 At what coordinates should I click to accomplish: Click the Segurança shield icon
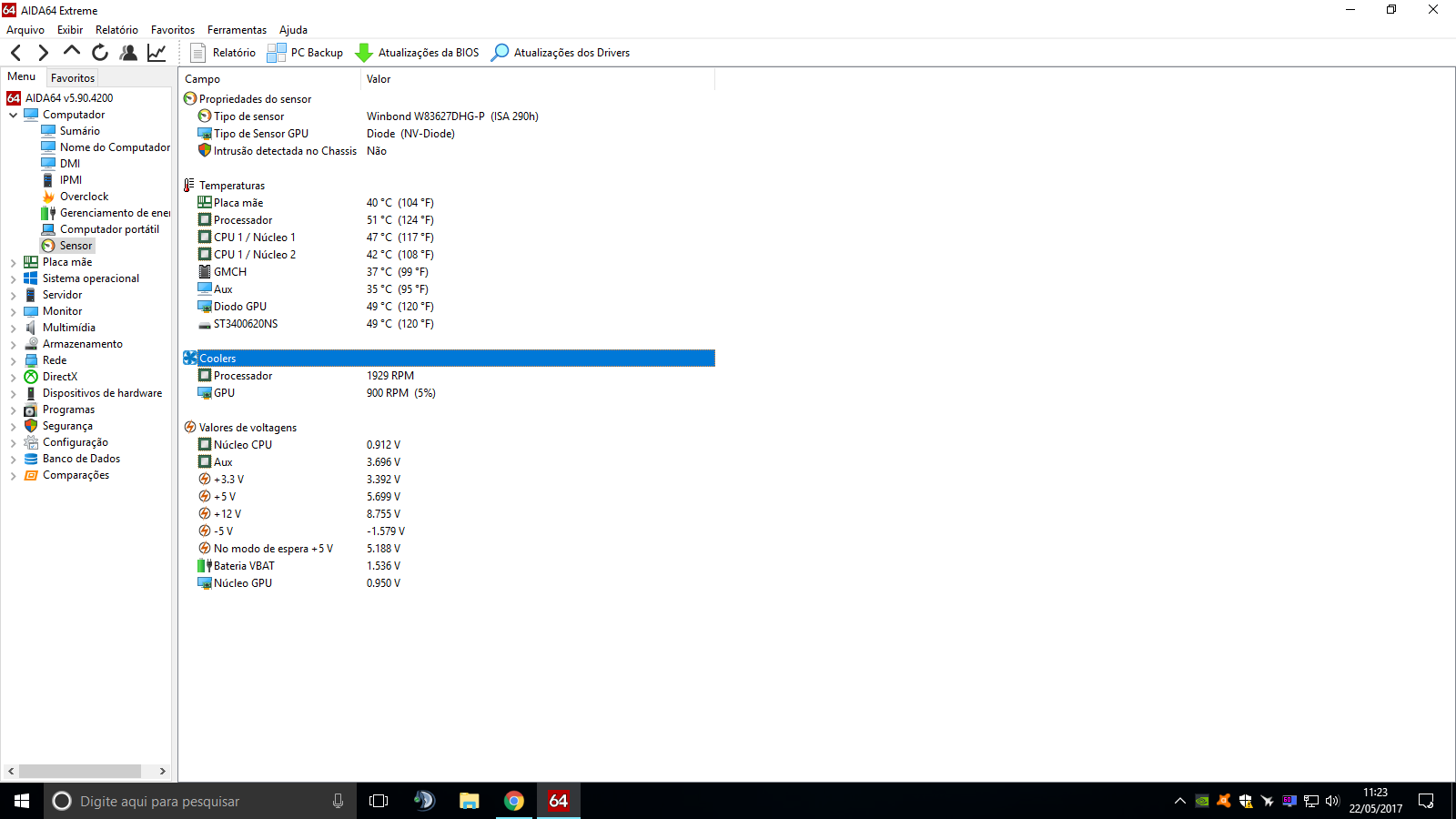[31, 426]
